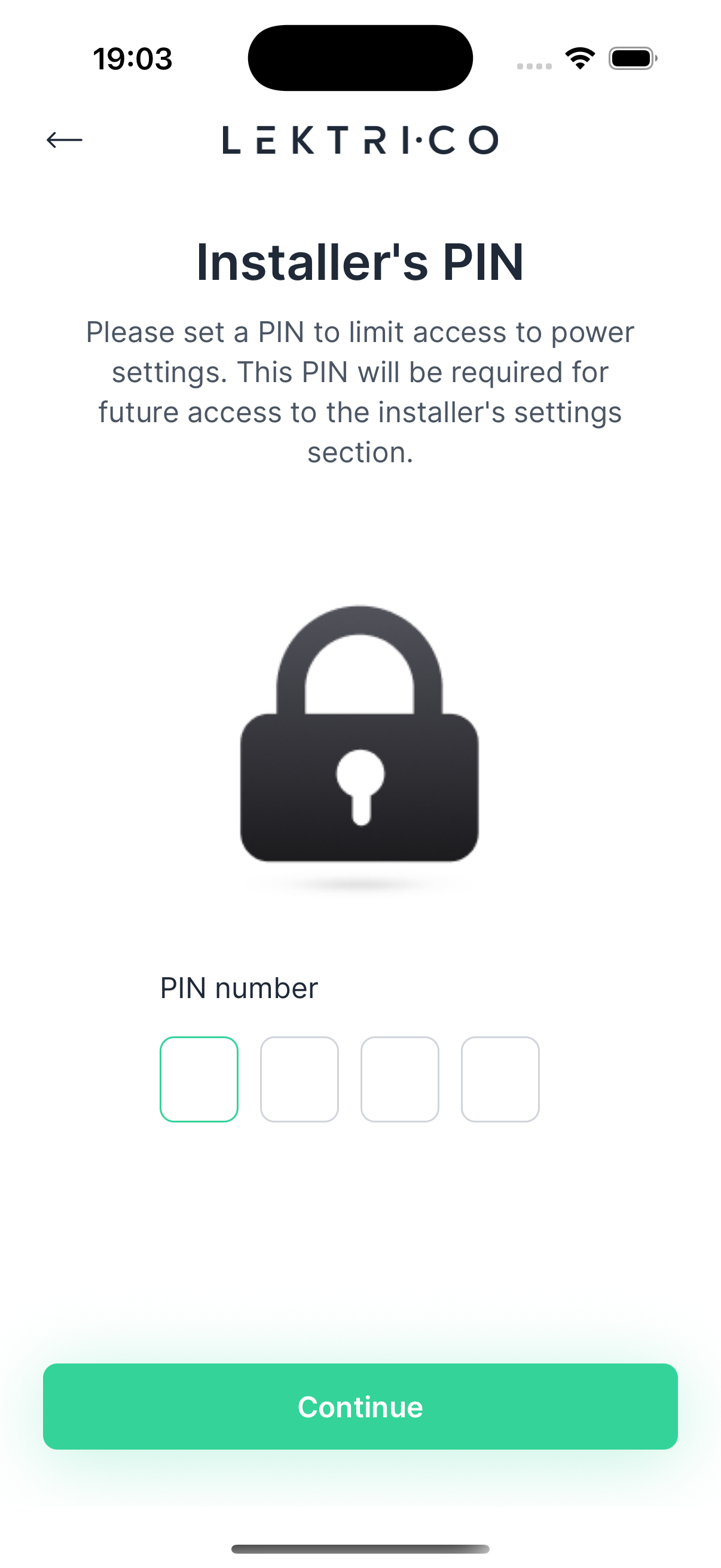Image resolution: width=721 pixels, height=1568 pixels.
Task: Tap the Dynamic Island at top
Action: tap(360, 58)
